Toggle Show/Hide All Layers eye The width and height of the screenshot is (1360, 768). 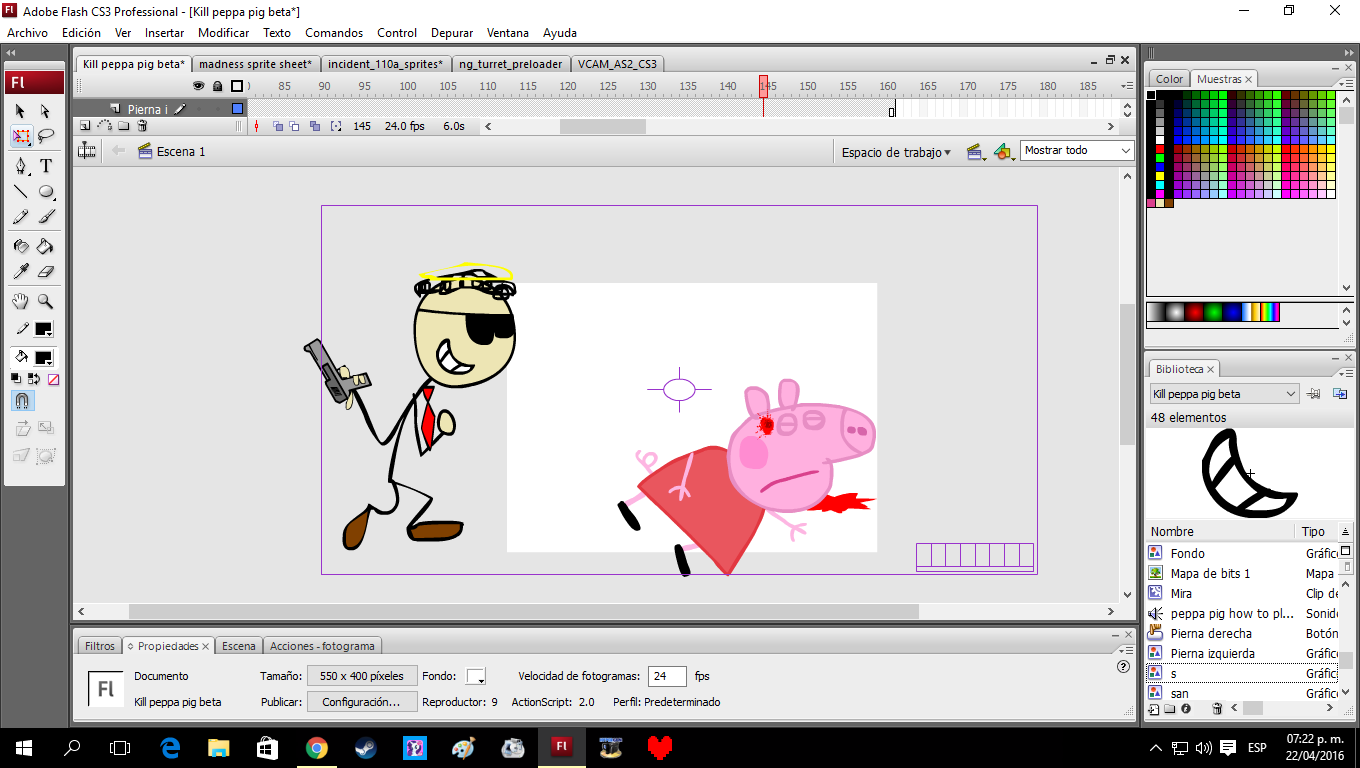(198, 87)
